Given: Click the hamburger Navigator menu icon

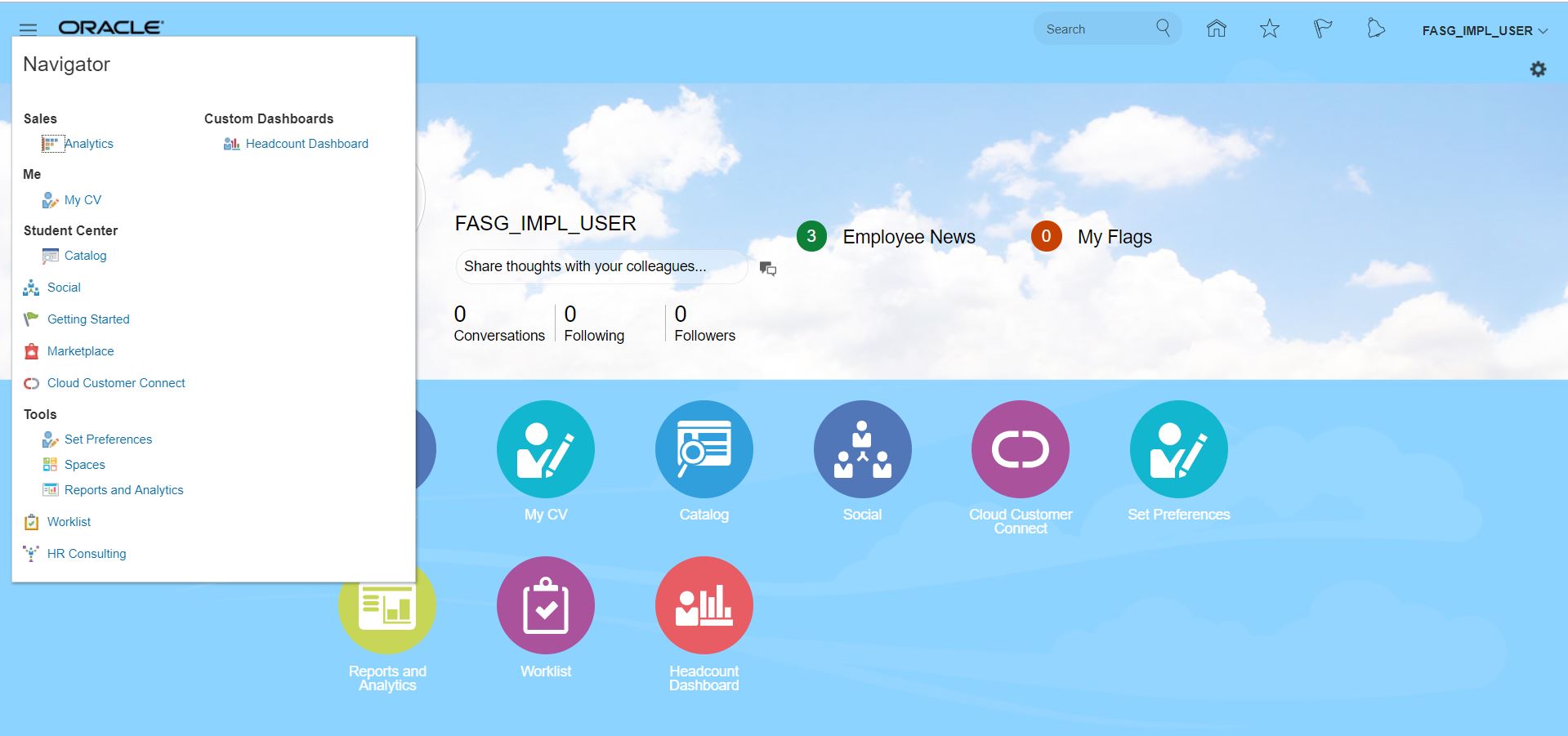Looking at the screenshot, I should [28, 29].
